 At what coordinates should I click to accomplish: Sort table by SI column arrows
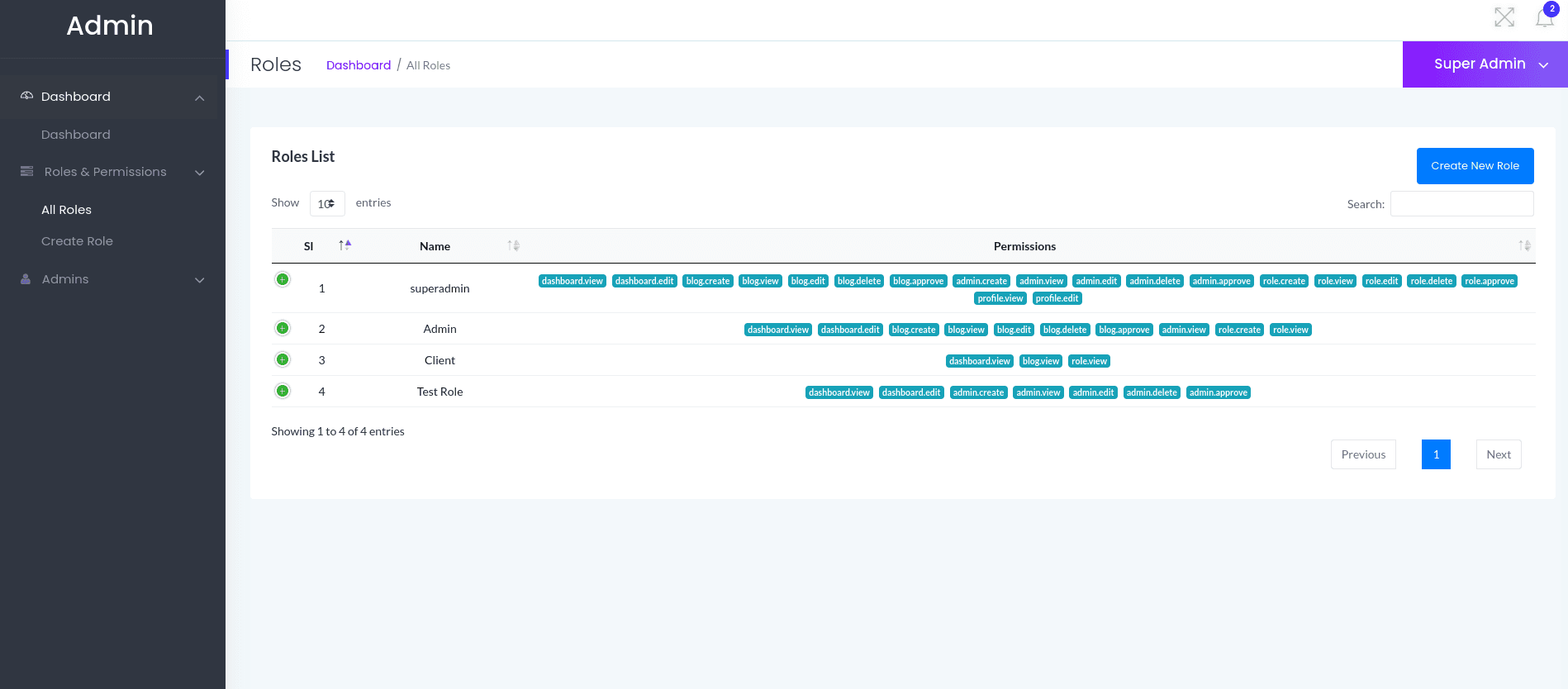point(345,245)
